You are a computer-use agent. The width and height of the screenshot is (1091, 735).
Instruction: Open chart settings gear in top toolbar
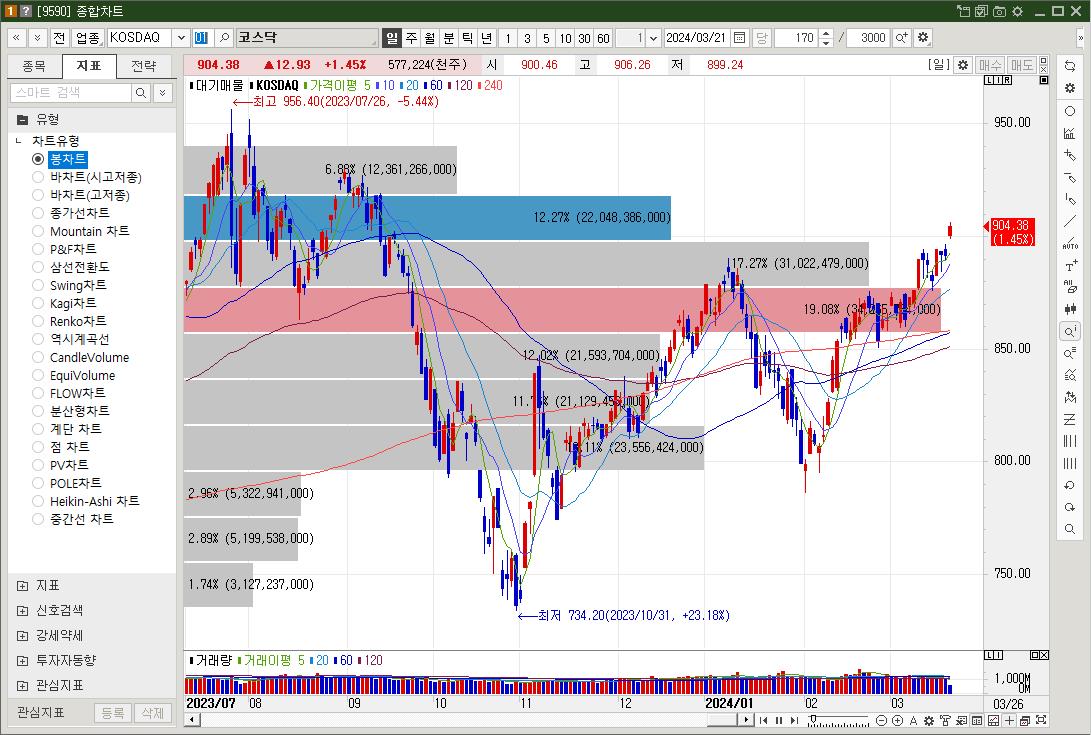[923, 38]
